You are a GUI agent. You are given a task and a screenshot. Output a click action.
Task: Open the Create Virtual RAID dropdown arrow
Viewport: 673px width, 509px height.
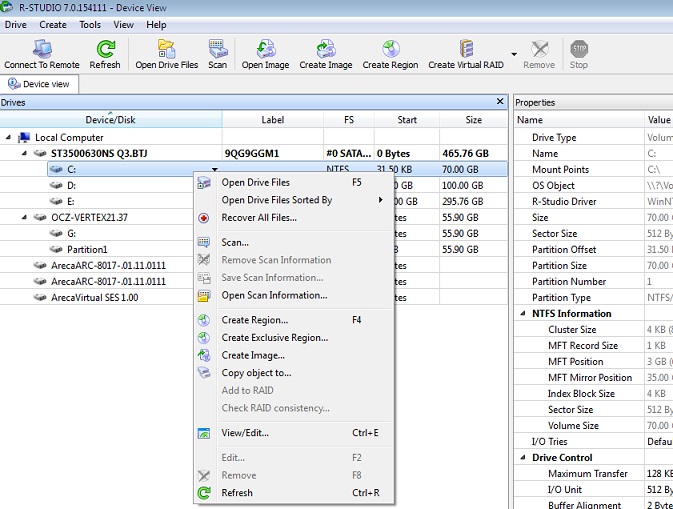tap(514, 54)
